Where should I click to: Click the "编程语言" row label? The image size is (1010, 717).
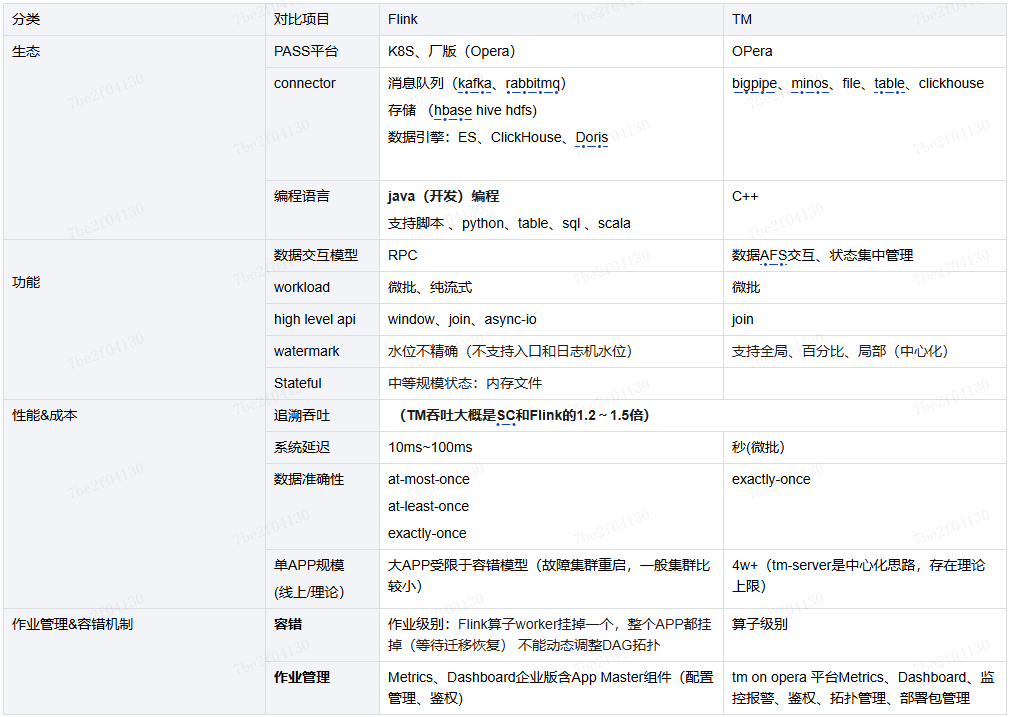pyautogui.click(x=302, y=196)
